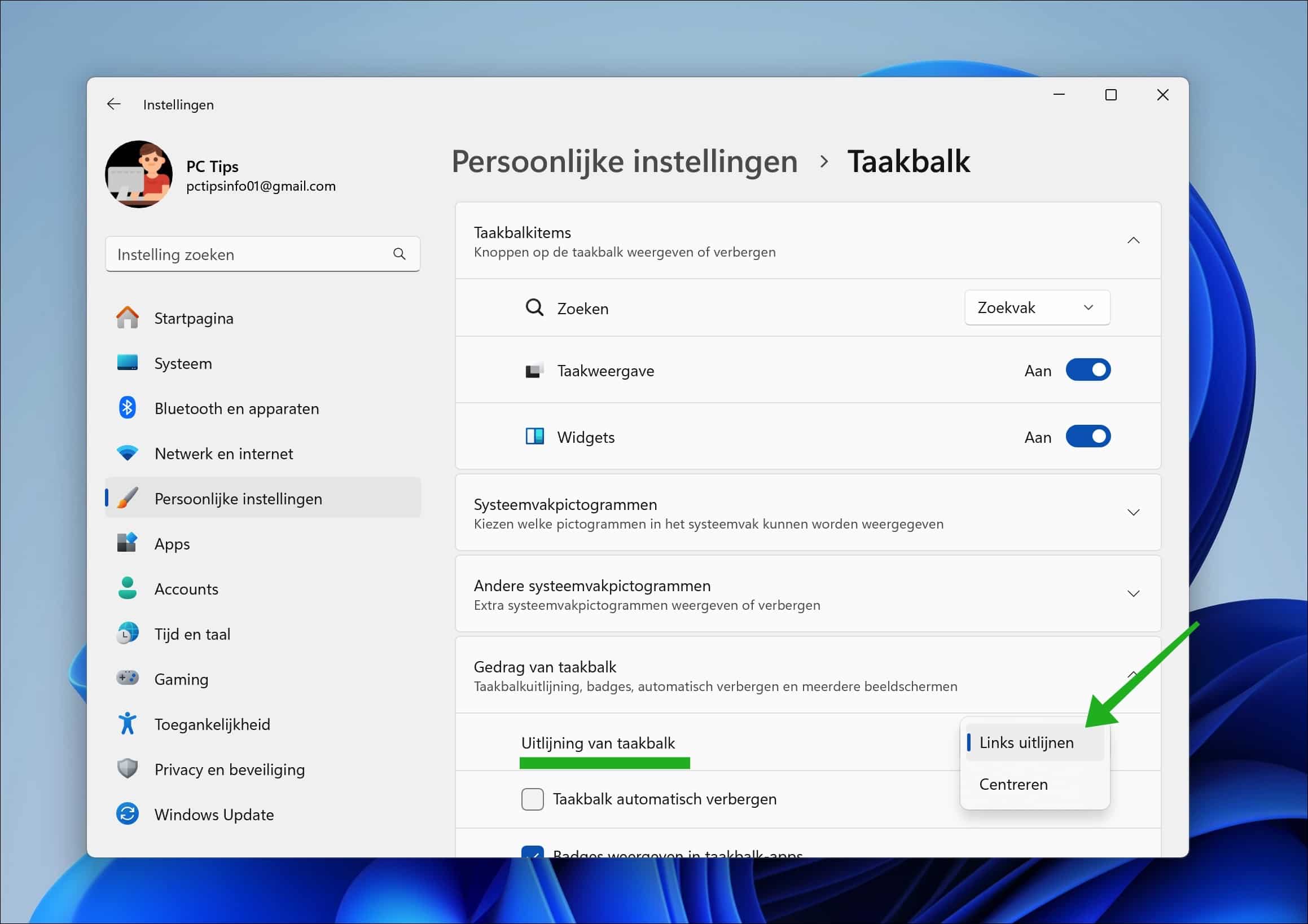The height and width of the screenshot is (924, 1308).
Task: Select the Netwerk en internet wifi icon
Action: [x=128, y=453]
